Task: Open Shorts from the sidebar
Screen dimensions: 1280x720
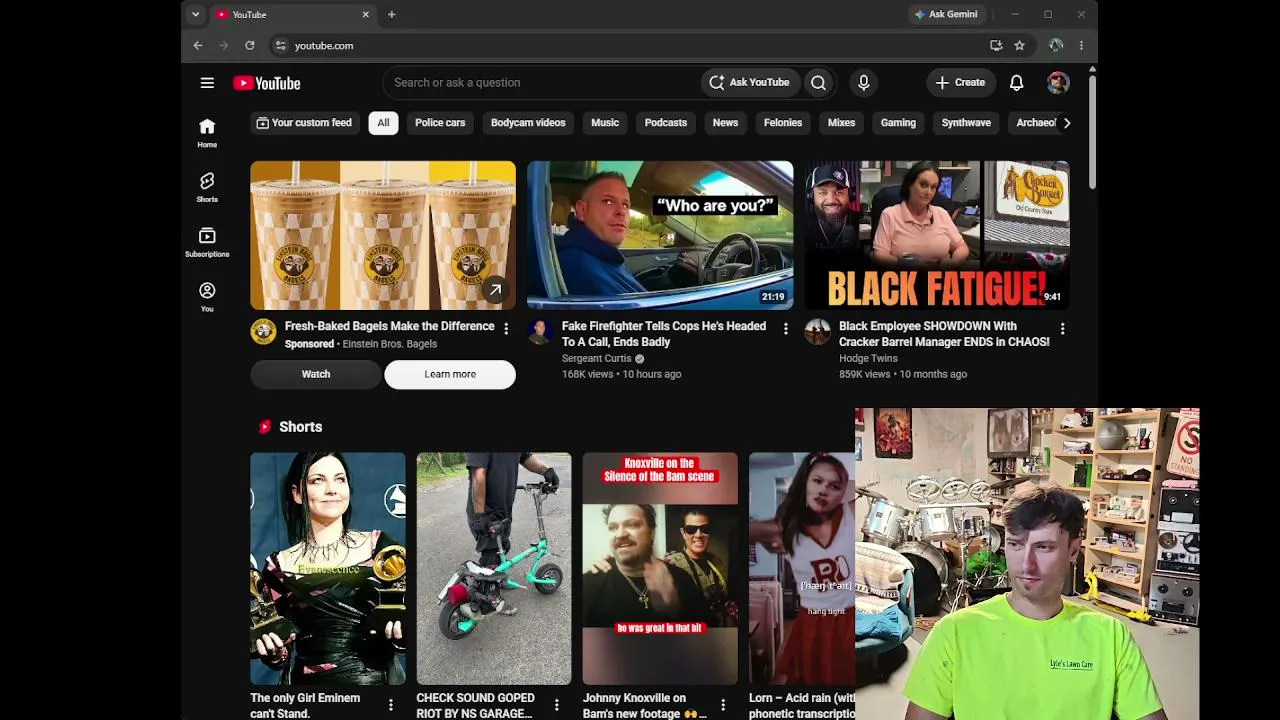Action: [207, 188]
